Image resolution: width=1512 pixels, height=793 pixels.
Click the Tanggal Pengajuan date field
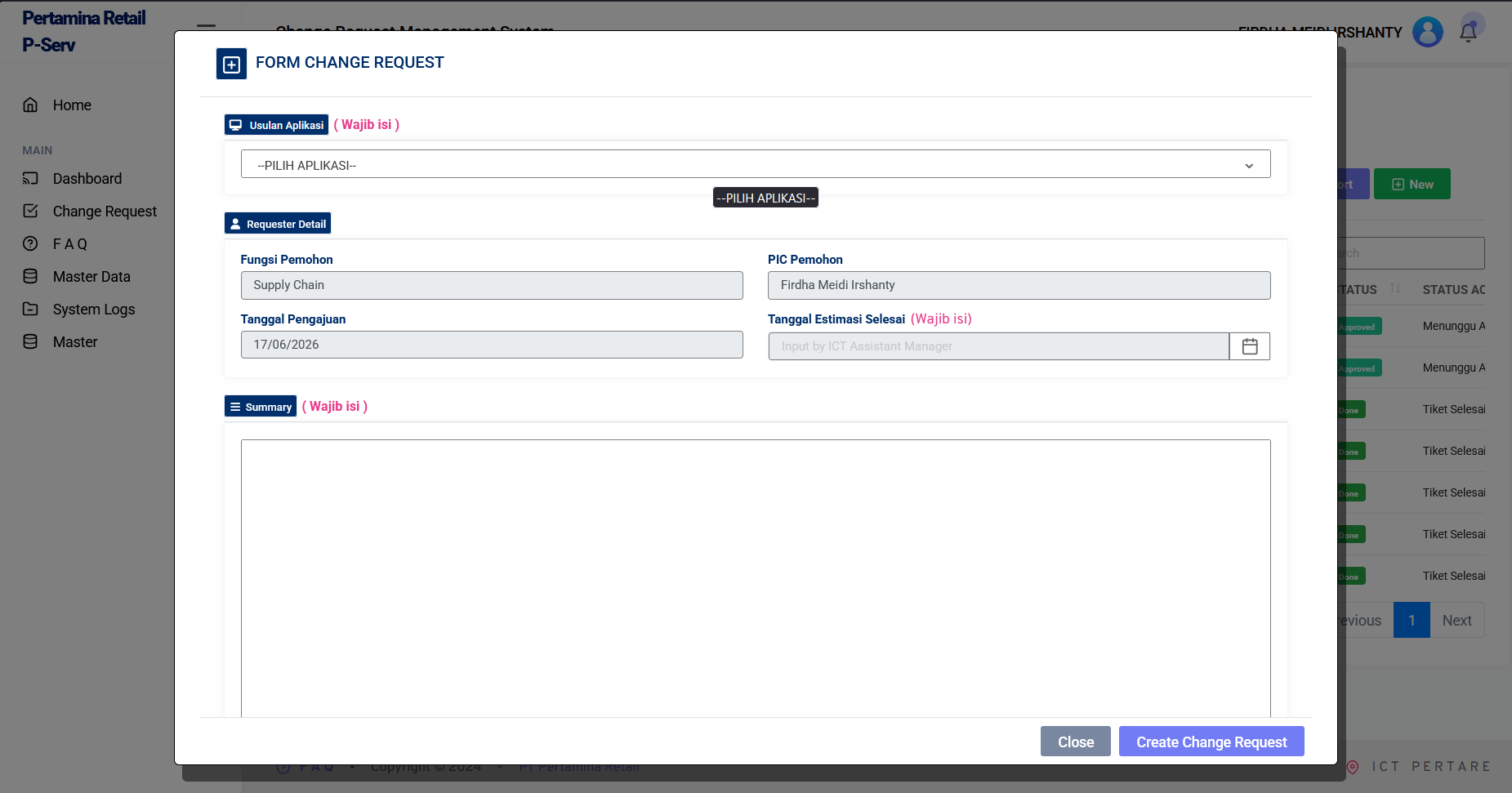point(492,345)
